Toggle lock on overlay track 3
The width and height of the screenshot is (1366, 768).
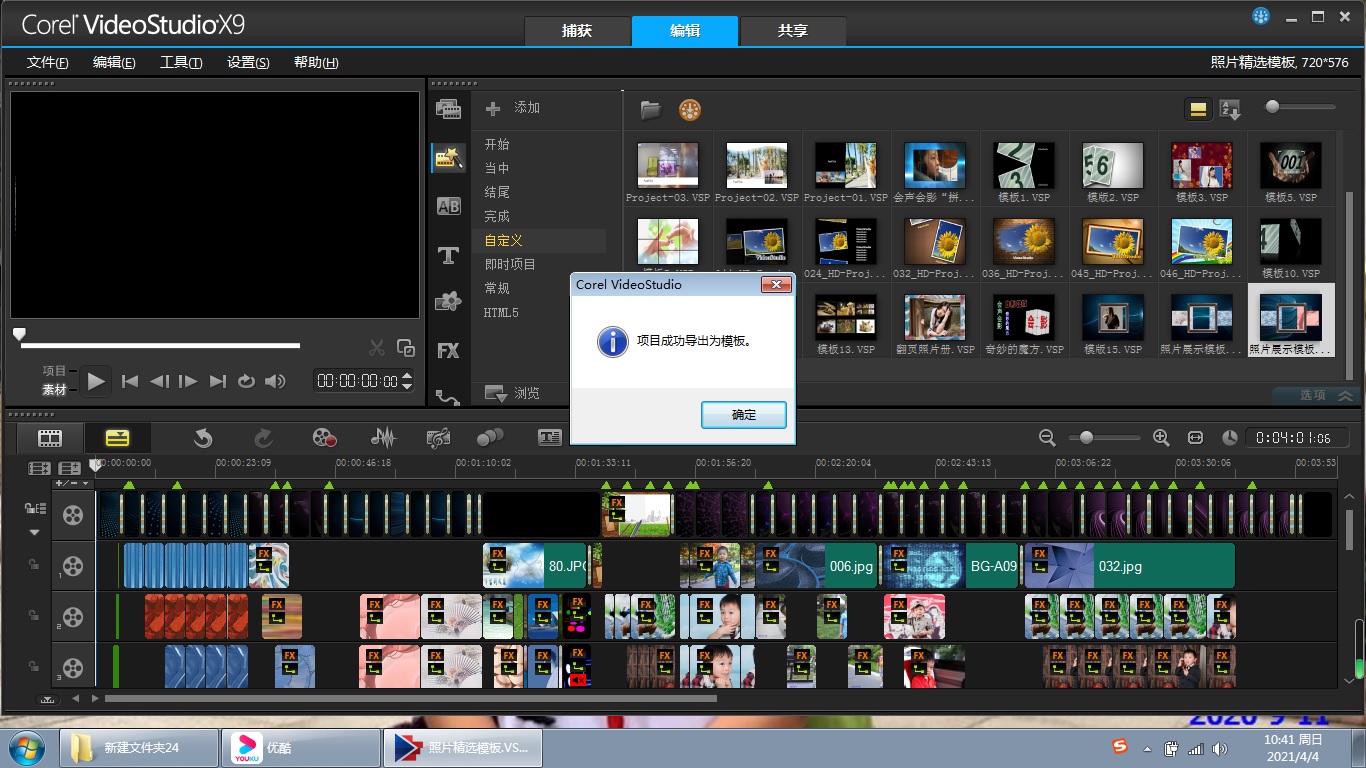[x=34, y=666]
